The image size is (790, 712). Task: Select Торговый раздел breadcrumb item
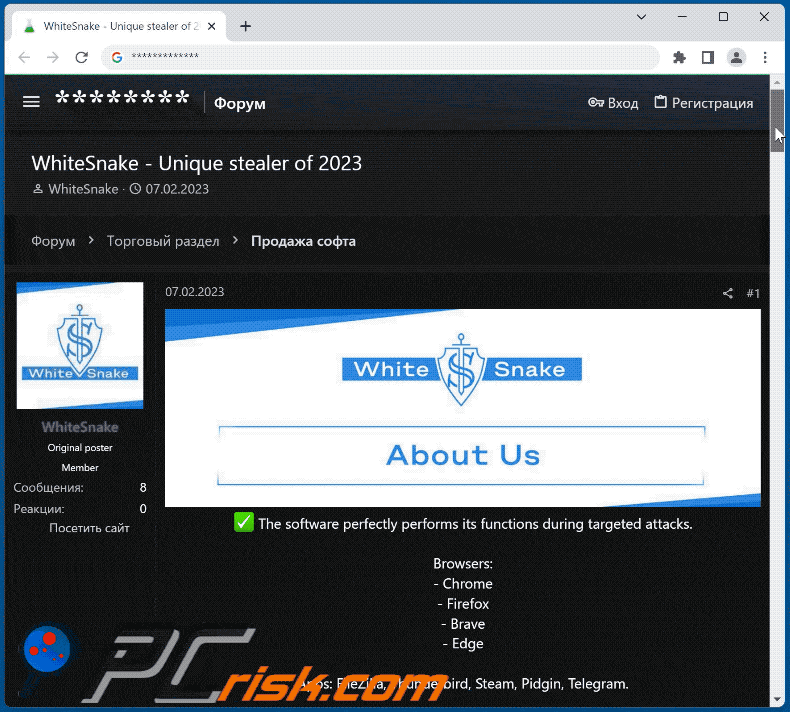[163, 241]
